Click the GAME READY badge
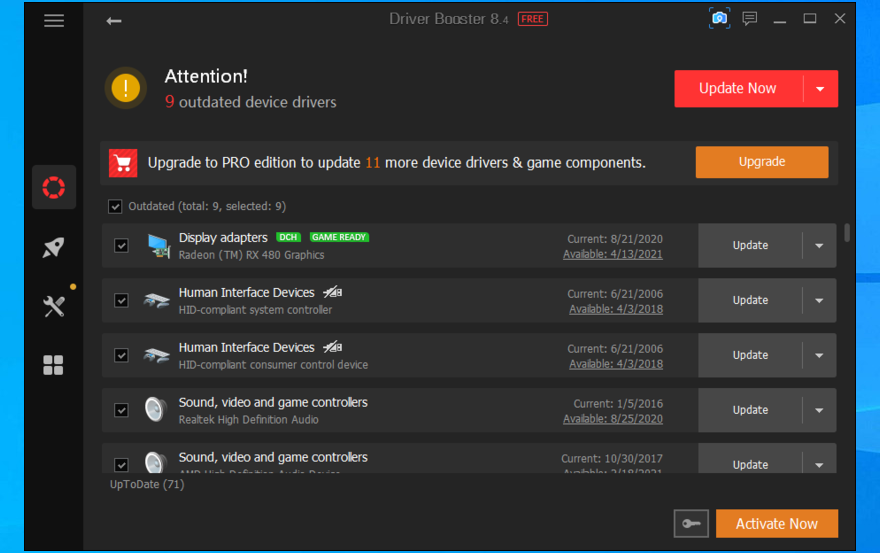Image resolution: width=880 pixels, height=553 pixels. click(x=339, y=237)
